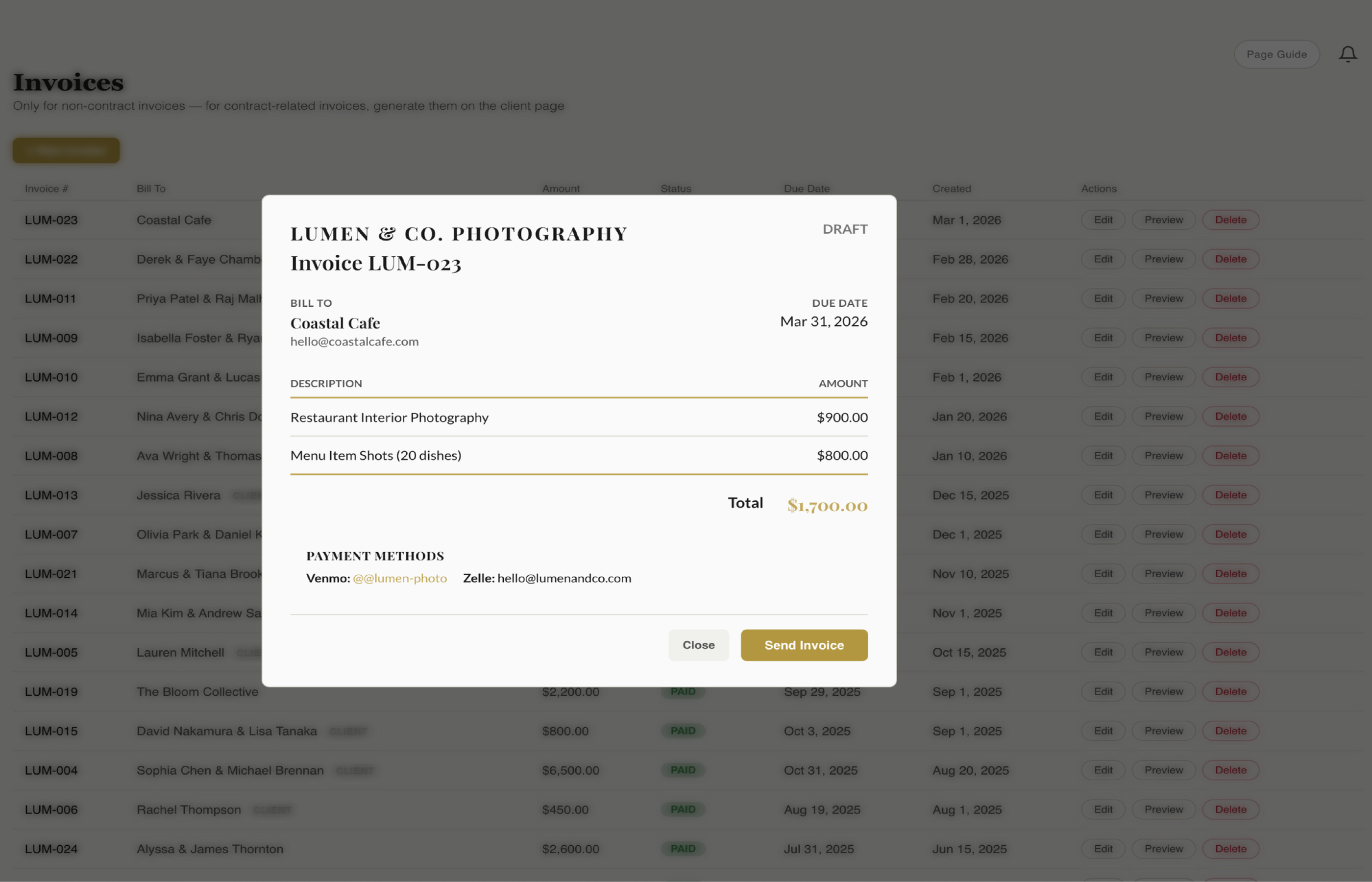This screenshot has height=882, width=1372.
Task: Click the hello@coastalcafe.com billing email
Action: pyautogui.click(x=354, y=341)
